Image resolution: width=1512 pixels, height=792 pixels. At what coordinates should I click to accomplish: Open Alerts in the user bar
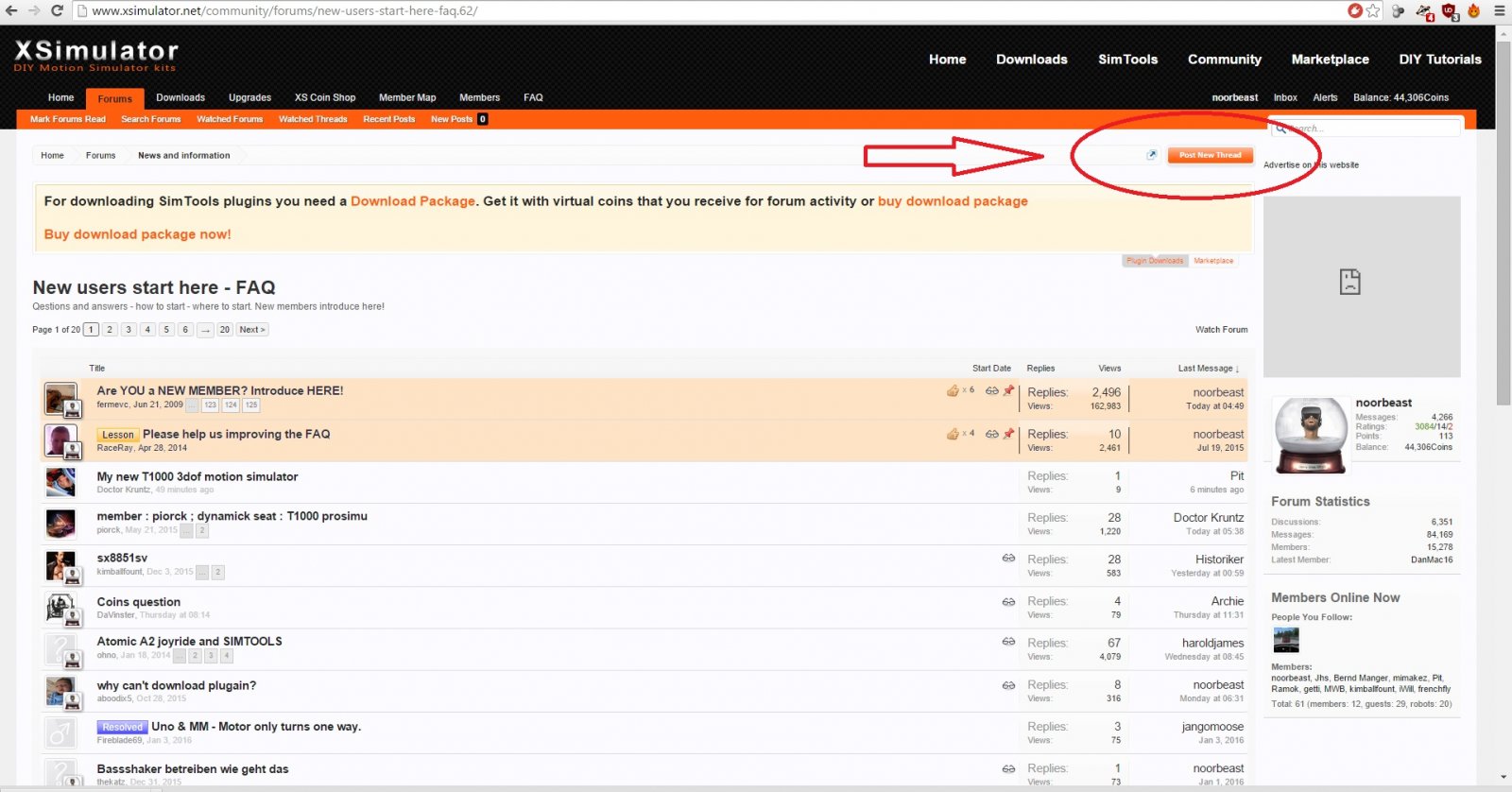point(1325,97)
